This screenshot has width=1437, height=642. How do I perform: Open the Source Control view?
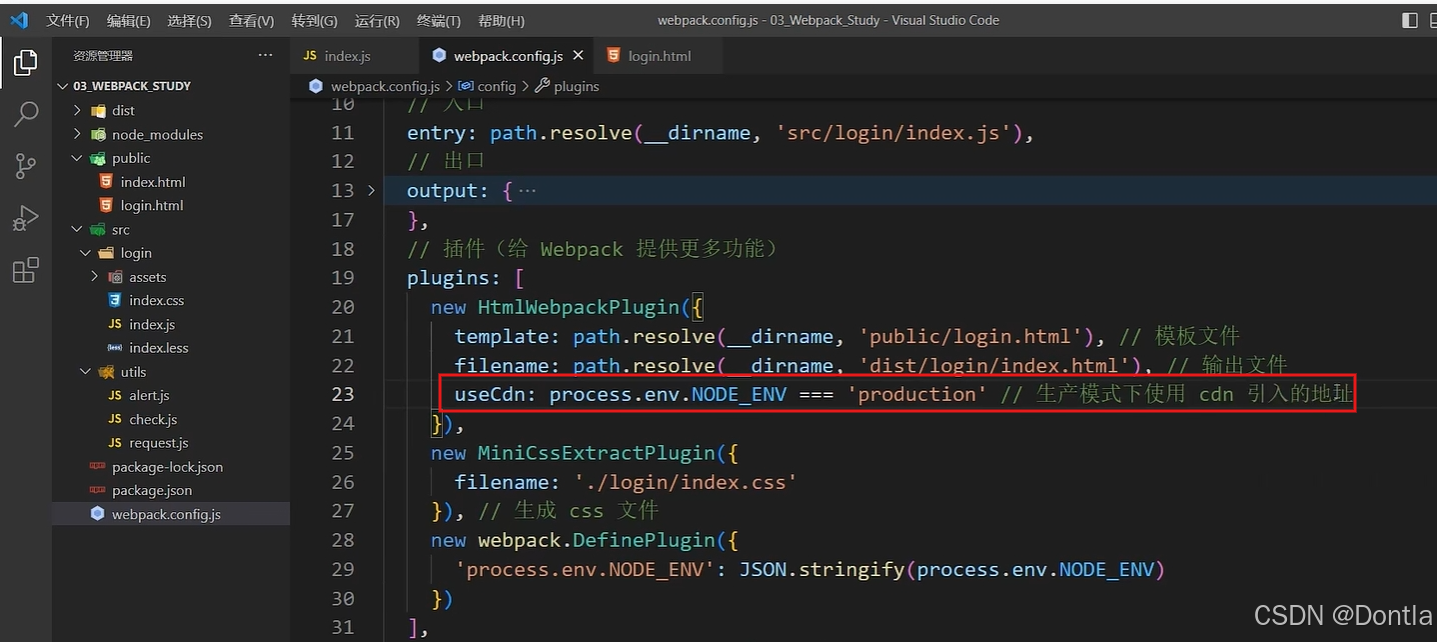pyautogui.click(x=26, y=166)
